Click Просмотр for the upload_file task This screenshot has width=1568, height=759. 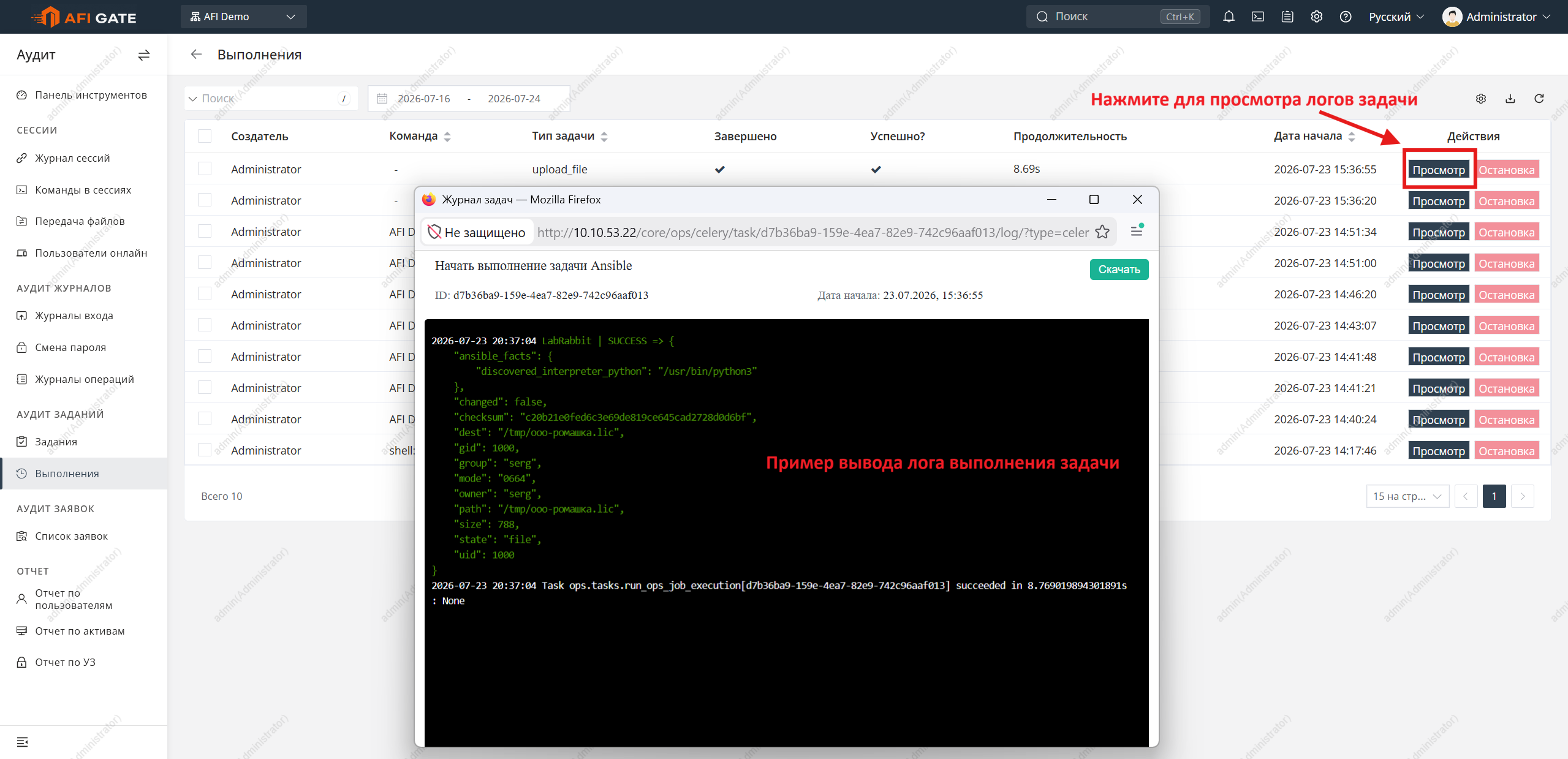[x=1439, y=170]
